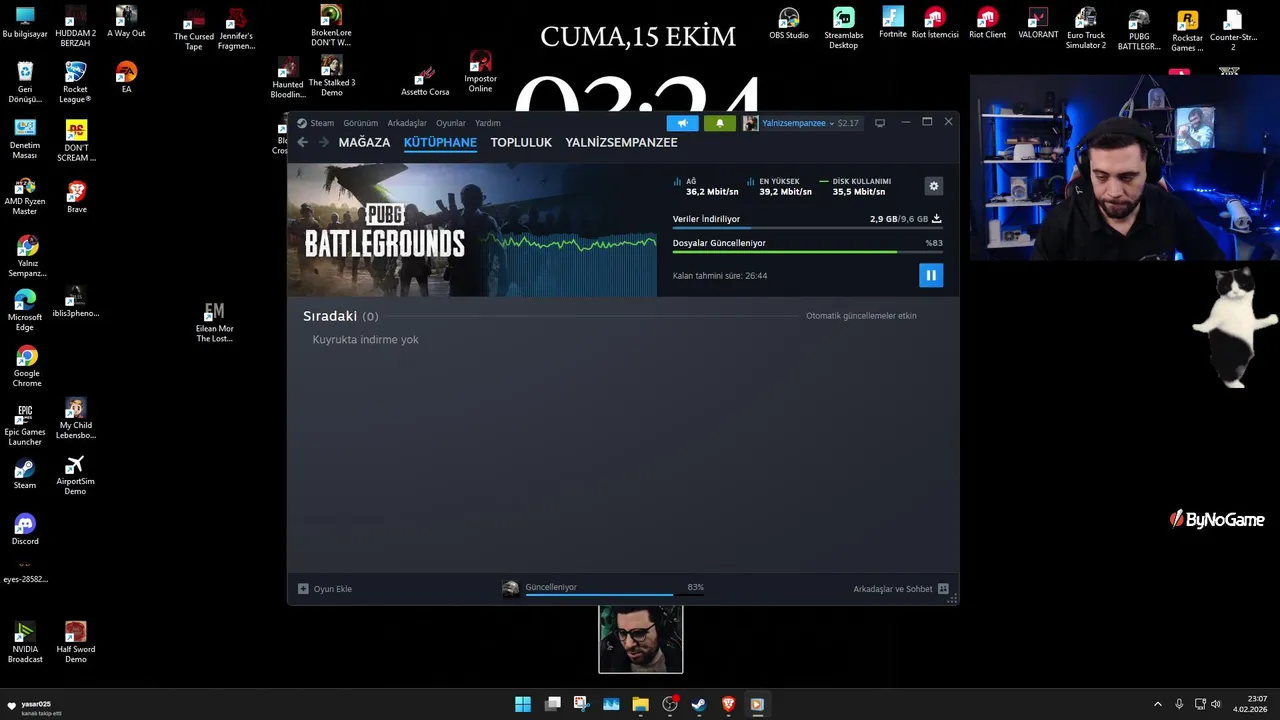Switch to KÜTÜPHANE tab
Image resolution: width=1280 pixels, height=720 pixels.
(440, 142)
